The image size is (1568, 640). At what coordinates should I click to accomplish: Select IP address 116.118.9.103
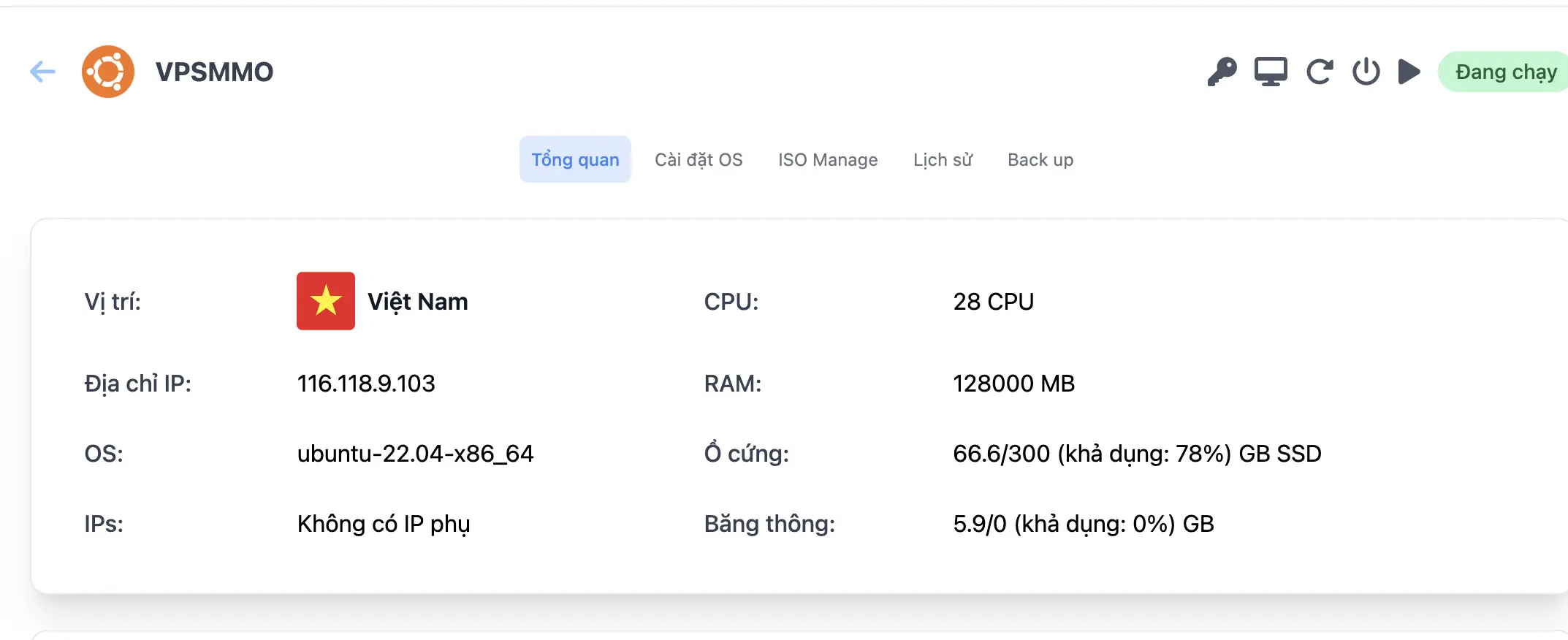[366, 383]
